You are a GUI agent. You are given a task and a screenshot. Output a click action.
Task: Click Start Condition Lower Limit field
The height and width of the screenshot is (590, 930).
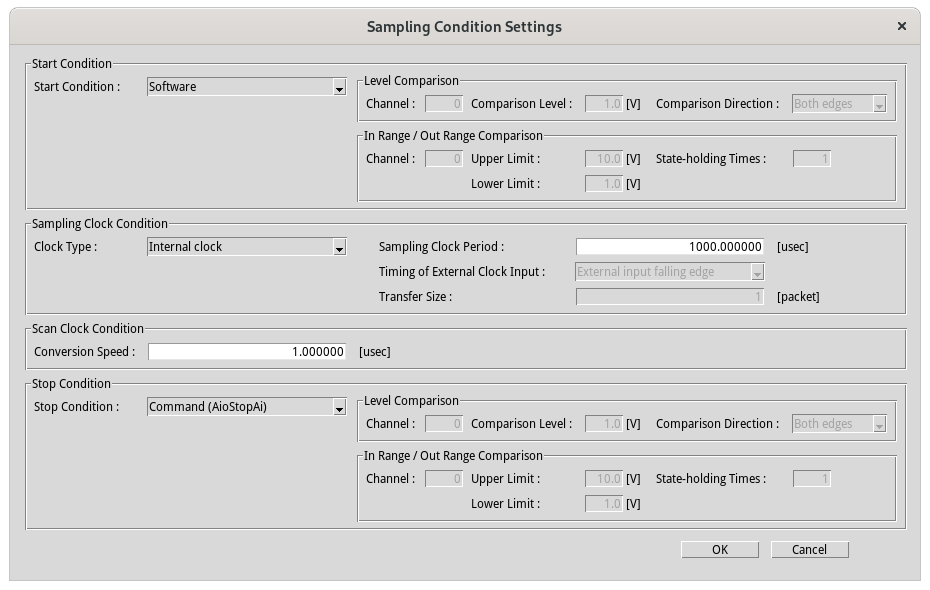[x=604, y=184]
